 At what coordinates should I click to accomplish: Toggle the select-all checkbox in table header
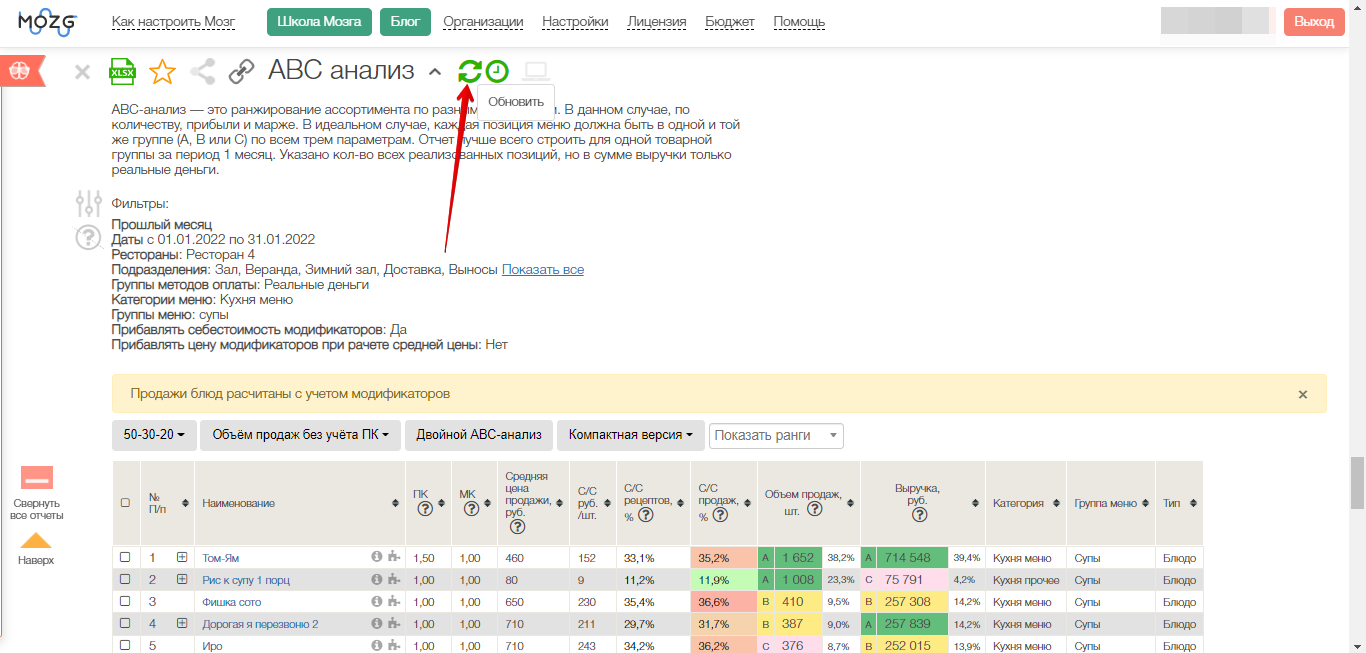pos(125,503)
